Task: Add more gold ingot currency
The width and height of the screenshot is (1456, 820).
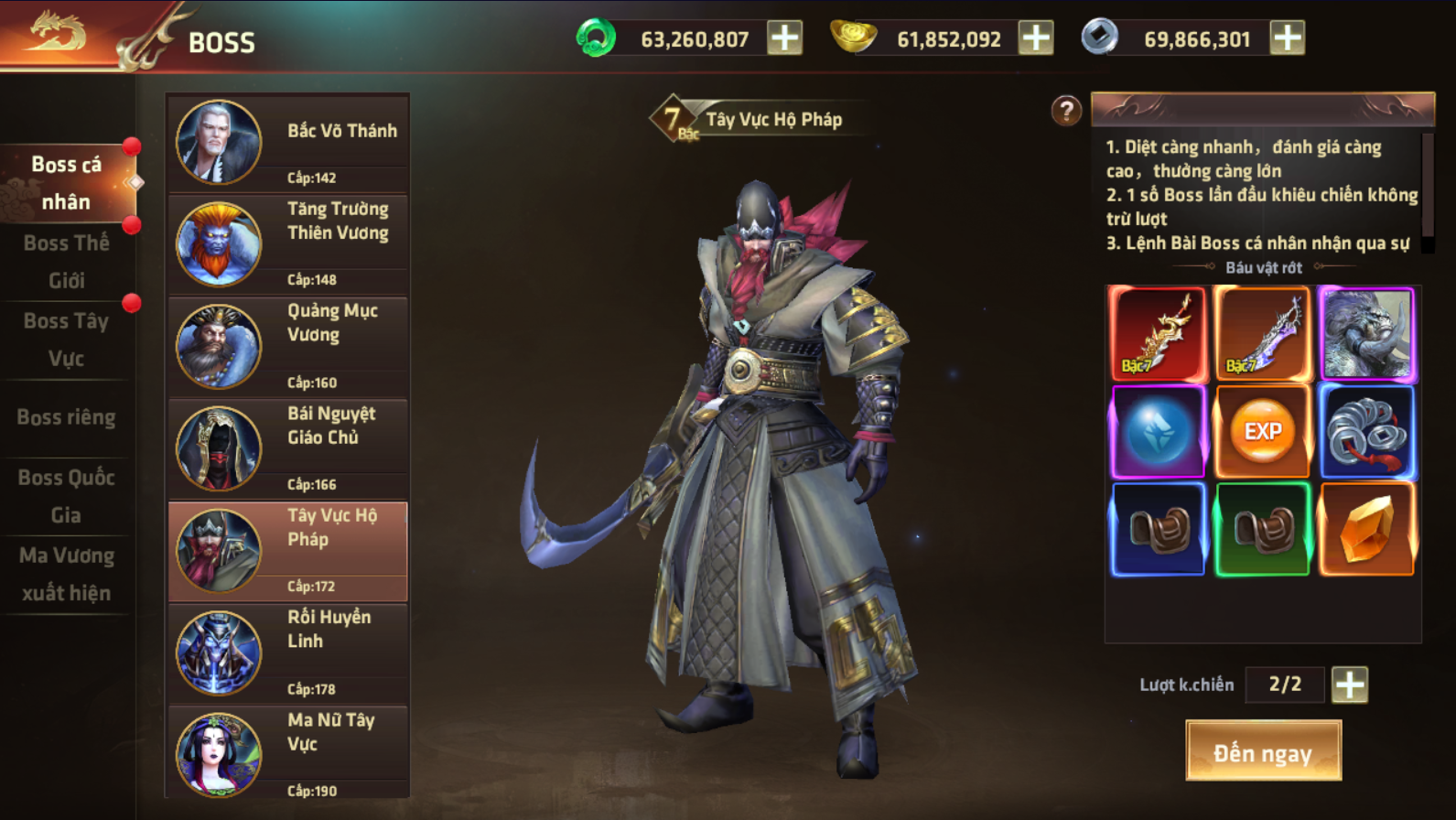Action: click(x=1036, y=38)
